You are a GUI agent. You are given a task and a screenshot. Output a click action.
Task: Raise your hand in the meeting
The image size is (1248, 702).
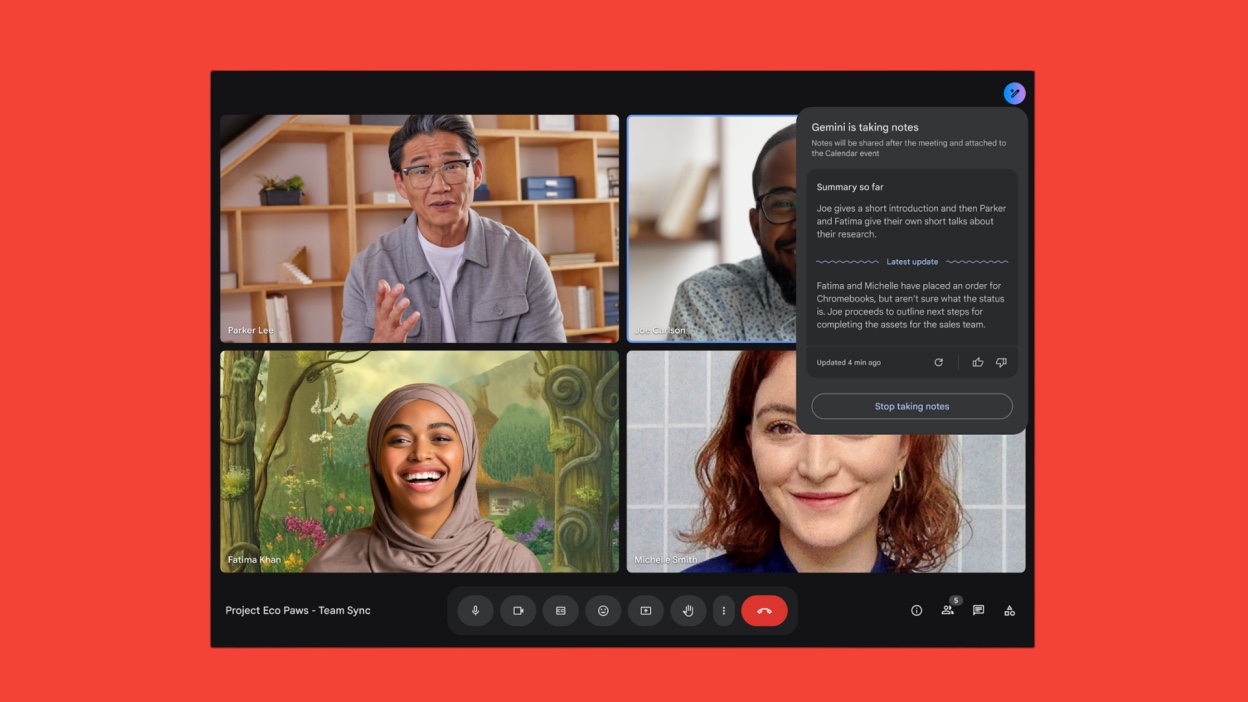click(x=688, y=611)
